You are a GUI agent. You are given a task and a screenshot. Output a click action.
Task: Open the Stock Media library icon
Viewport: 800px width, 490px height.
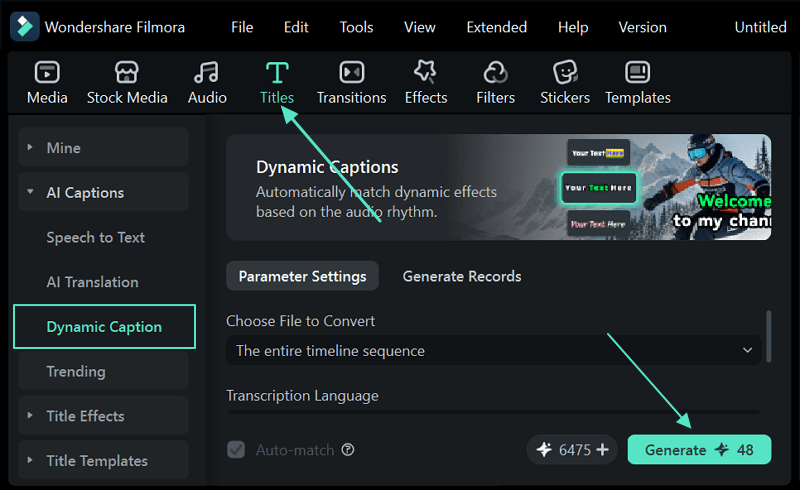[126, 72]
